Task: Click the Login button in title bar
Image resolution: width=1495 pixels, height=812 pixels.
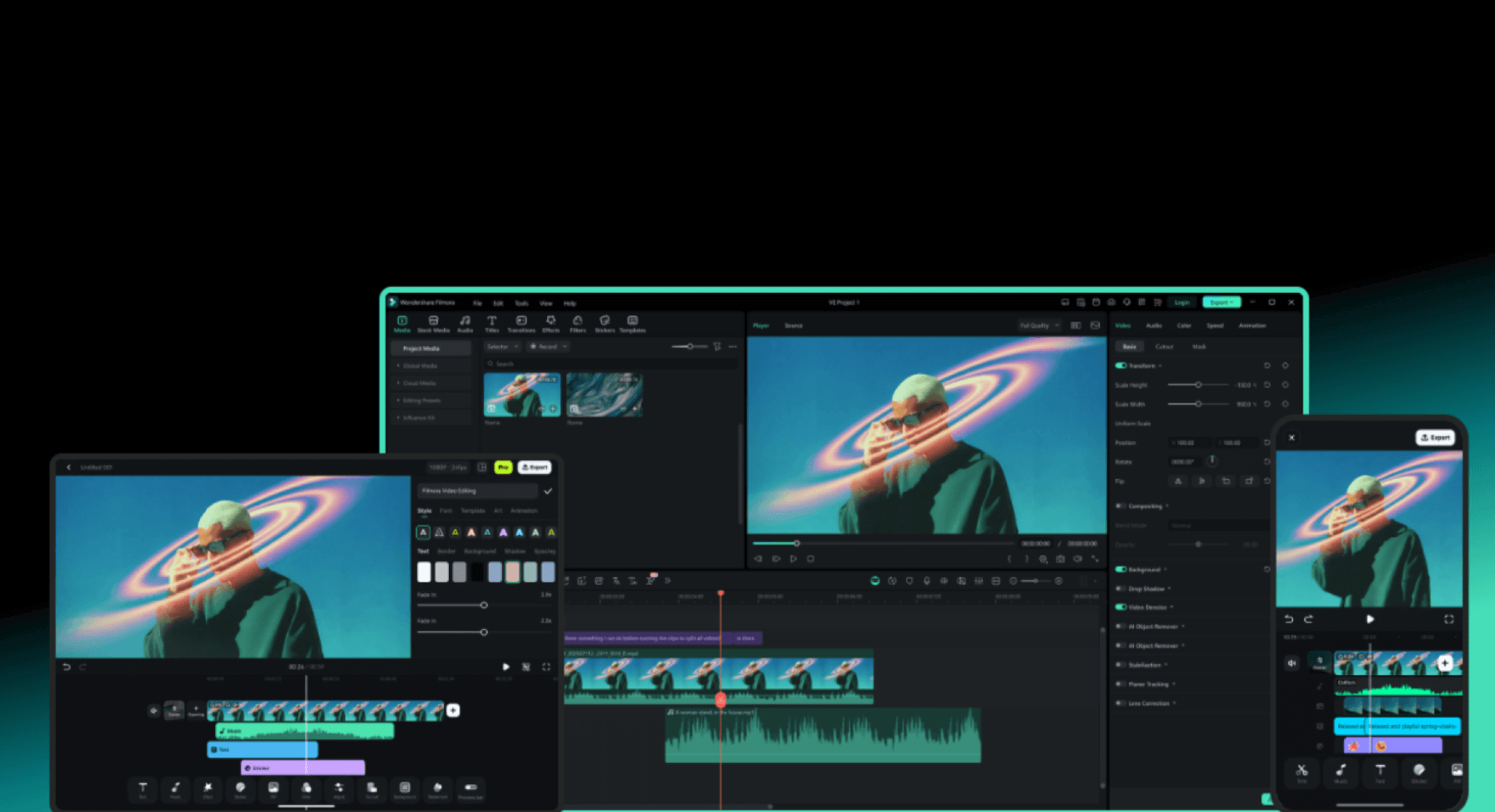Action: (1182, 303)
